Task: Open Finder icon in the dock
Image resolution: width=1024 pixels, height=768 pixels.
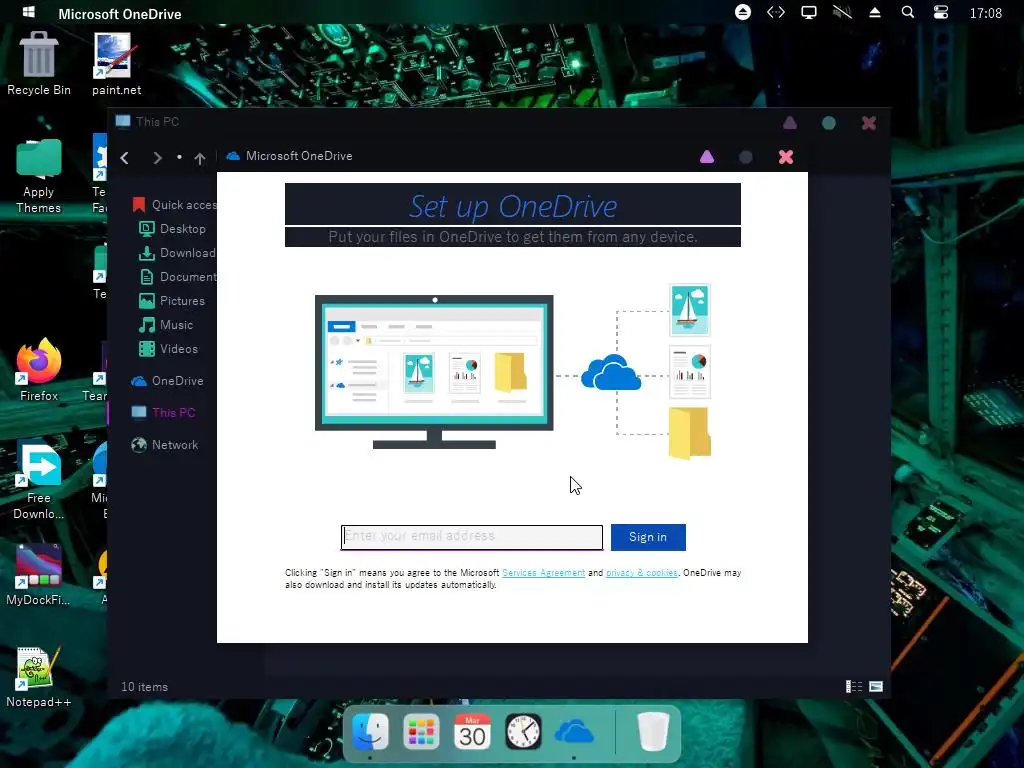Action: 370,731
